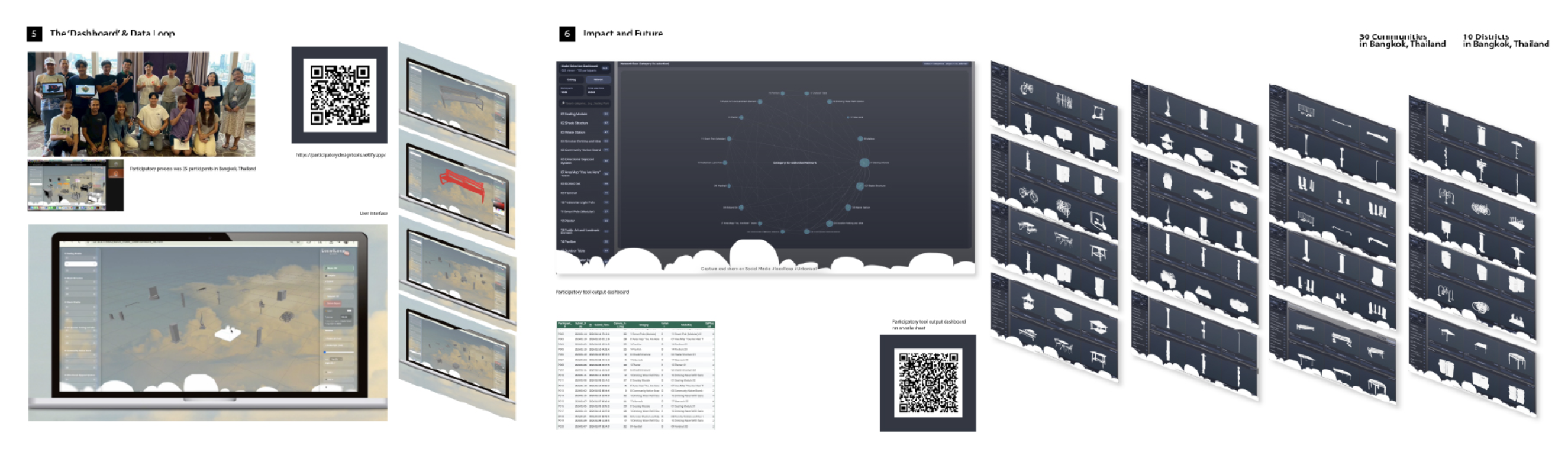This screenshot has width=1568, height=452.
Task: Click the green button in LocalLoop right panel
Action: pyautogui.click(x=338, y=268)
